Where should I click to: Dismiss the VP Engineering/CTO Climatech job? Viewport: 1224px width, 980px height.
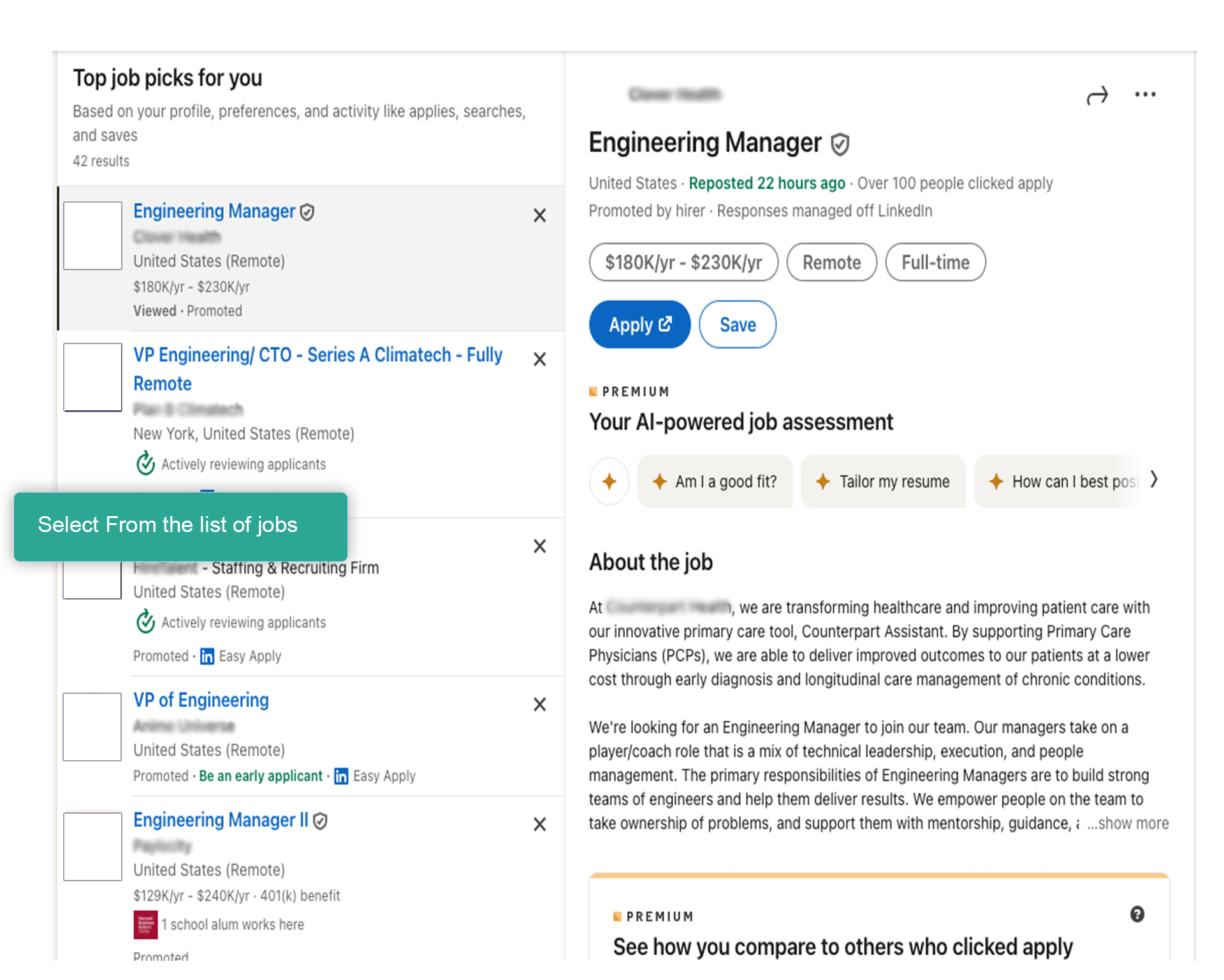click(x=539, y=359)
